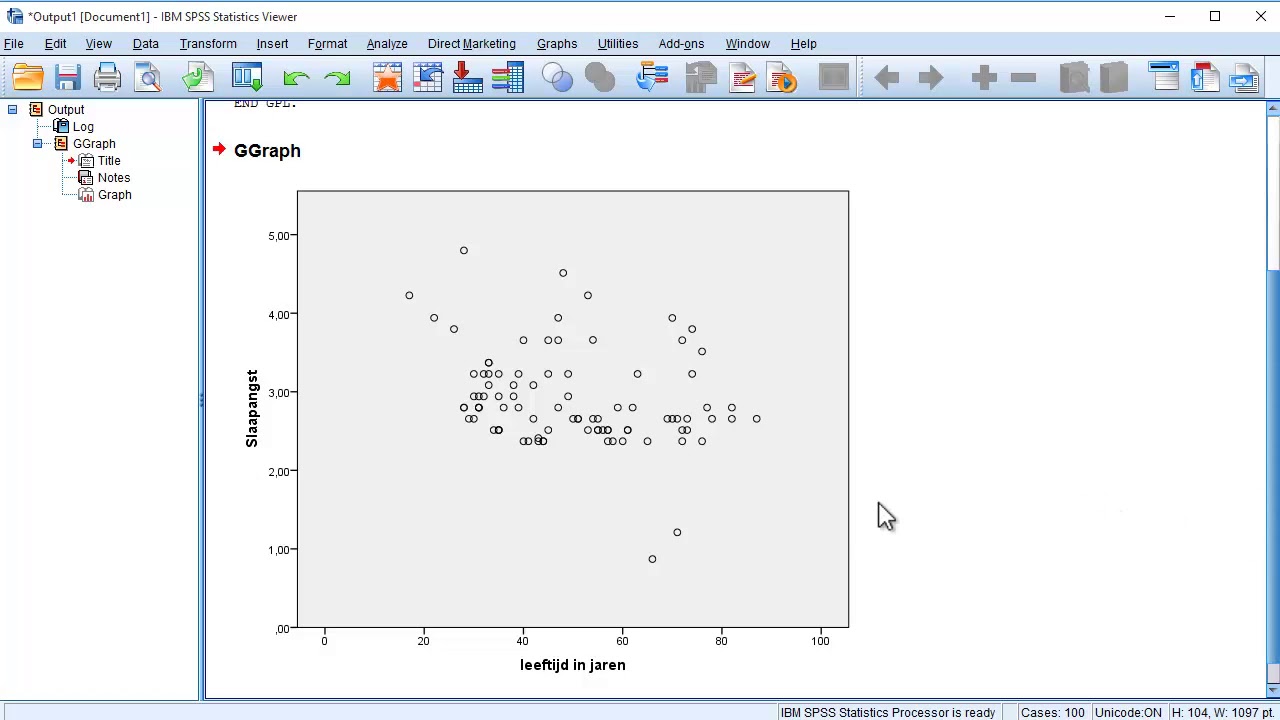Open the Analyze menu
The height and width of the screenshot is (720, 1280).
(x=386, y=44)
